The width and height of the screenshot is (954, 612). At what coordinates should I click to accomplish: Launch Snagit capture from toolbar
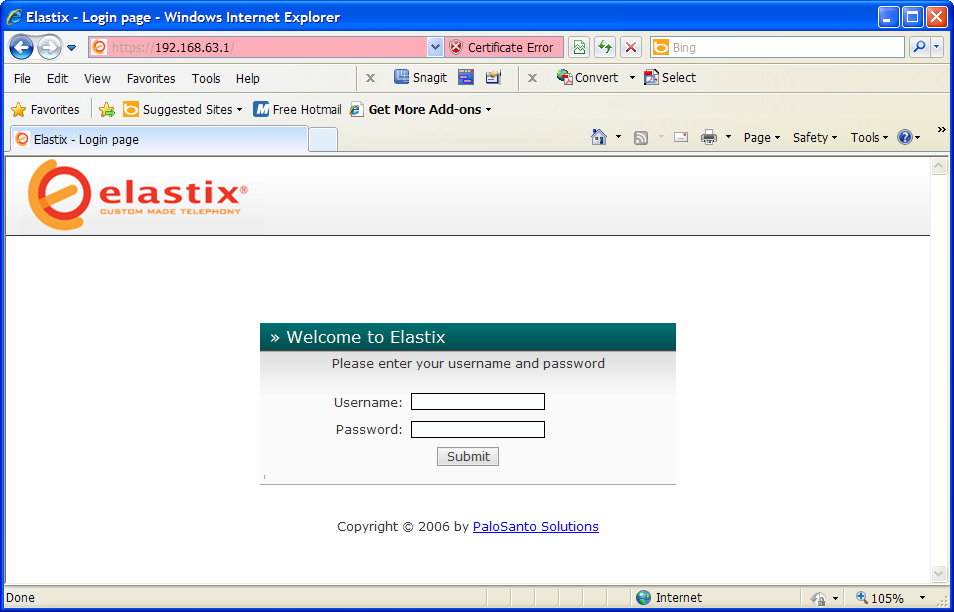point(420,77)
